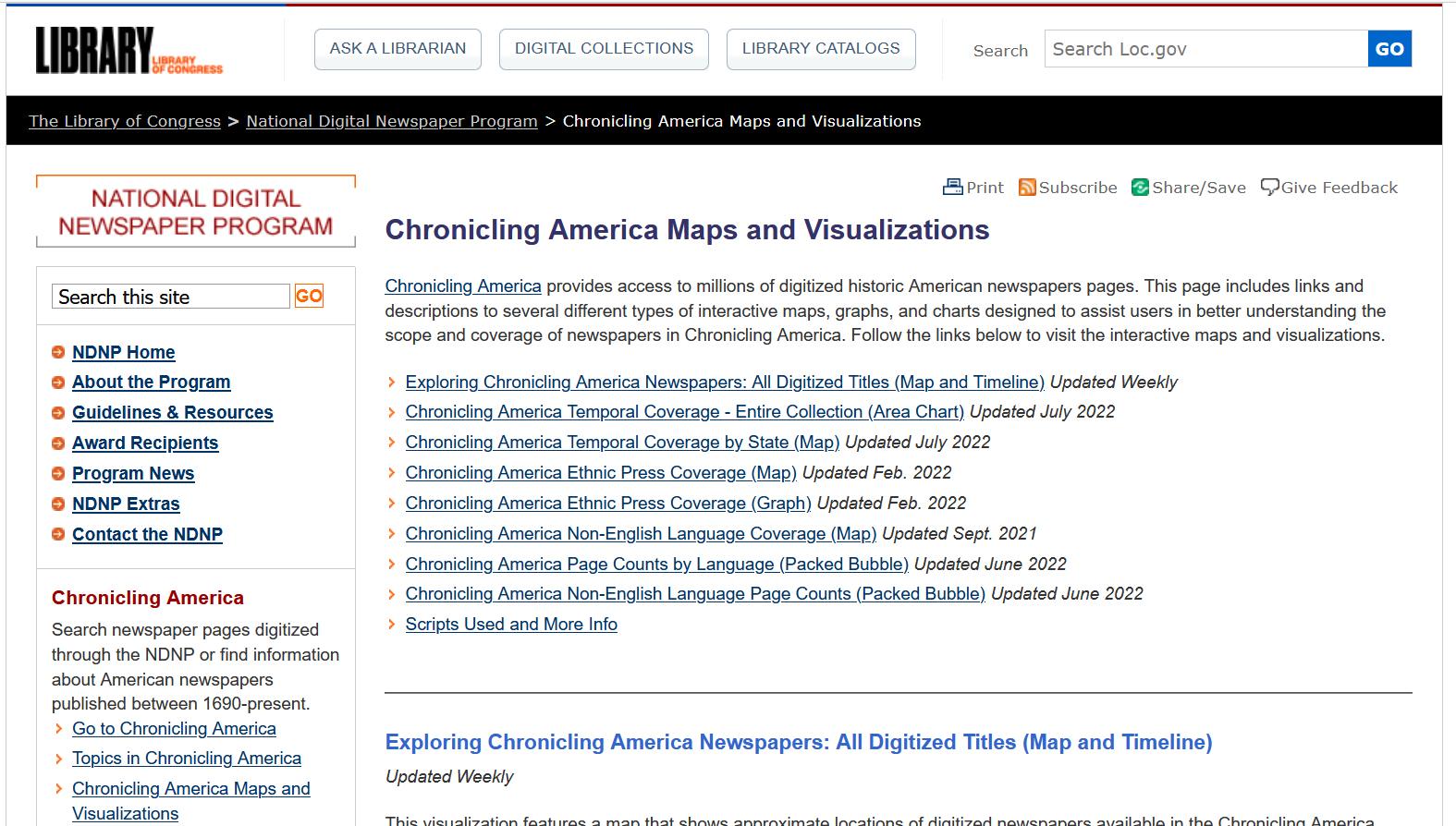Click Subscribe link

coord(1078,188)
